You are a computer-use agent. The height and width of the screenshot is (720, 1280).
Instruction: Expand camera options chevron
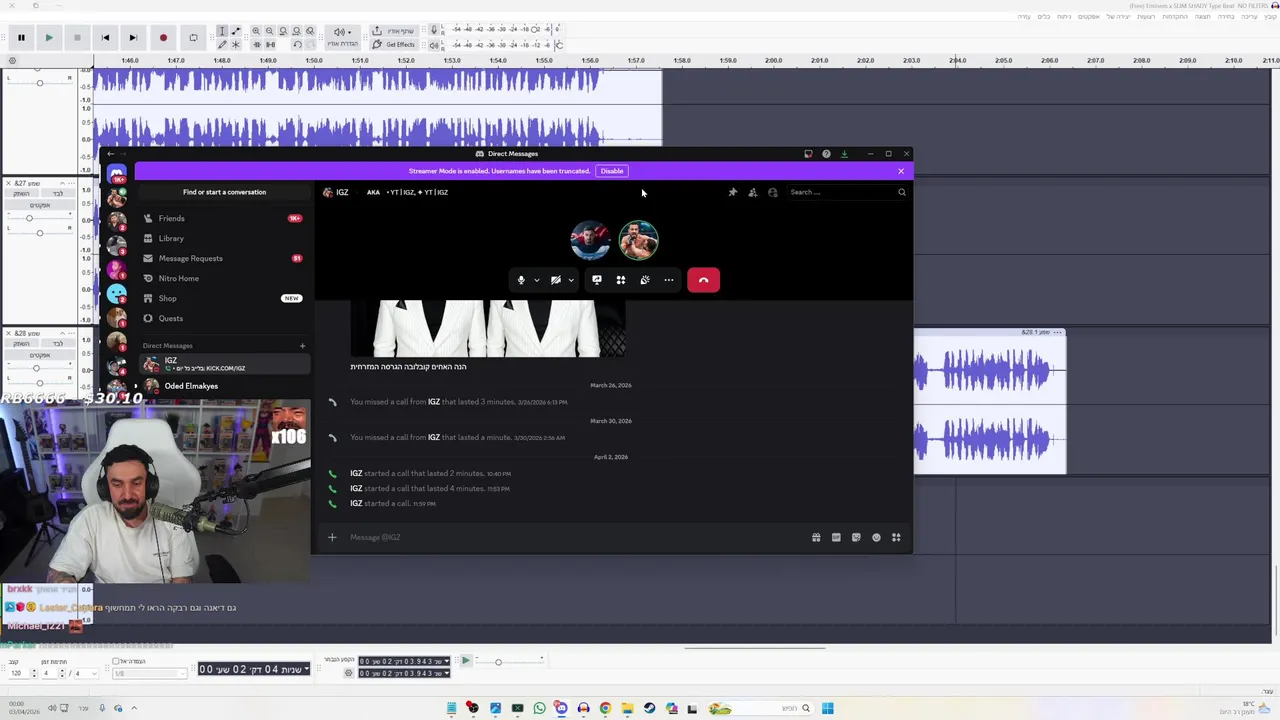click(x=571, y=280)
